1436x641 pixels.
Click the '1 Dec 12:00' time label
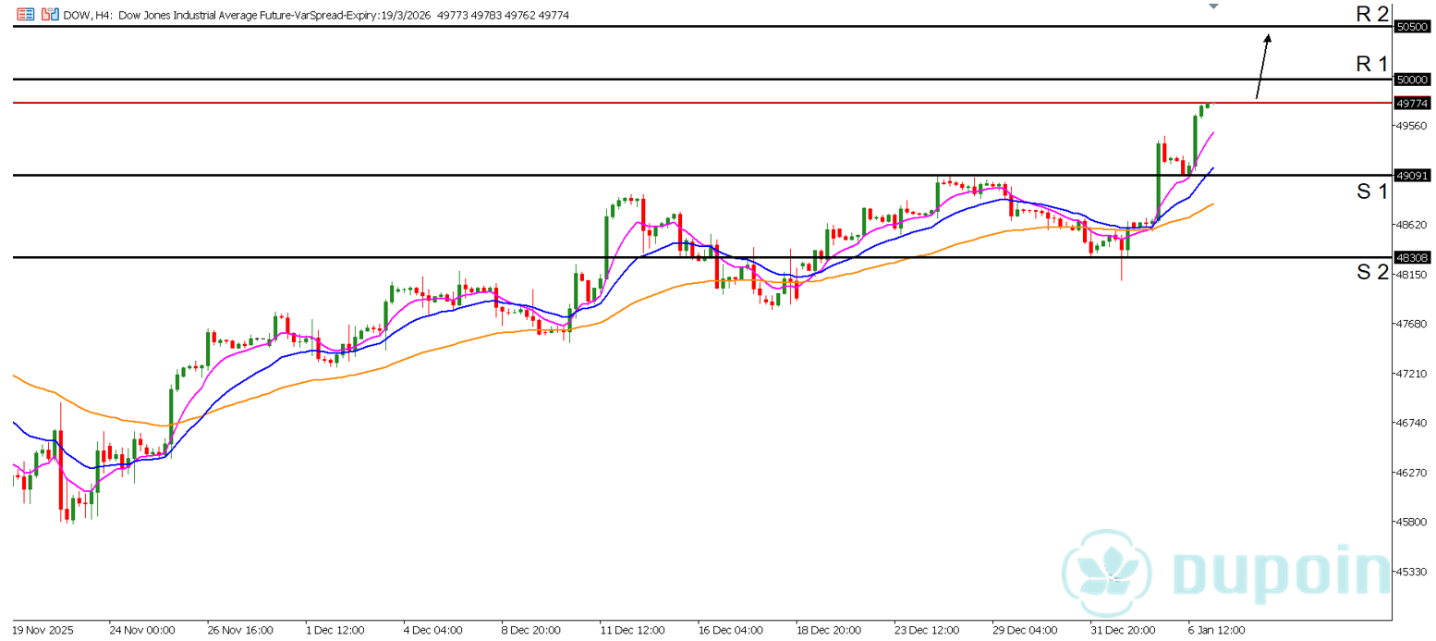(x=337, y=631)
